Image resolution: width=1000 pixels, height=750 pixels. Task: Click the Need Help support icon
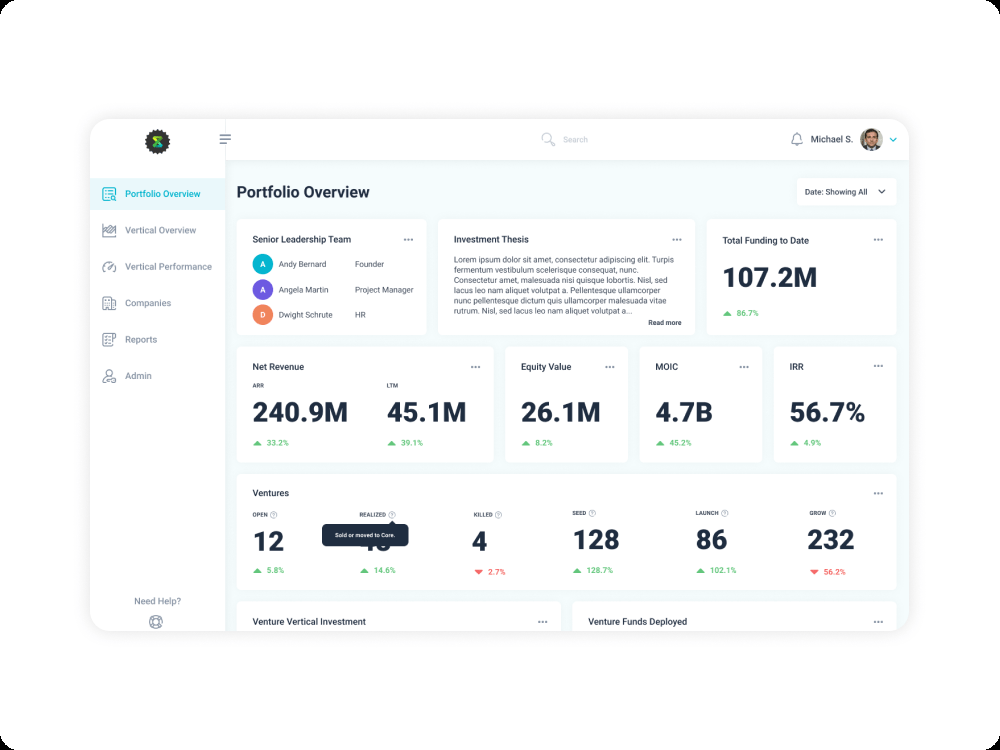point(156,621)
